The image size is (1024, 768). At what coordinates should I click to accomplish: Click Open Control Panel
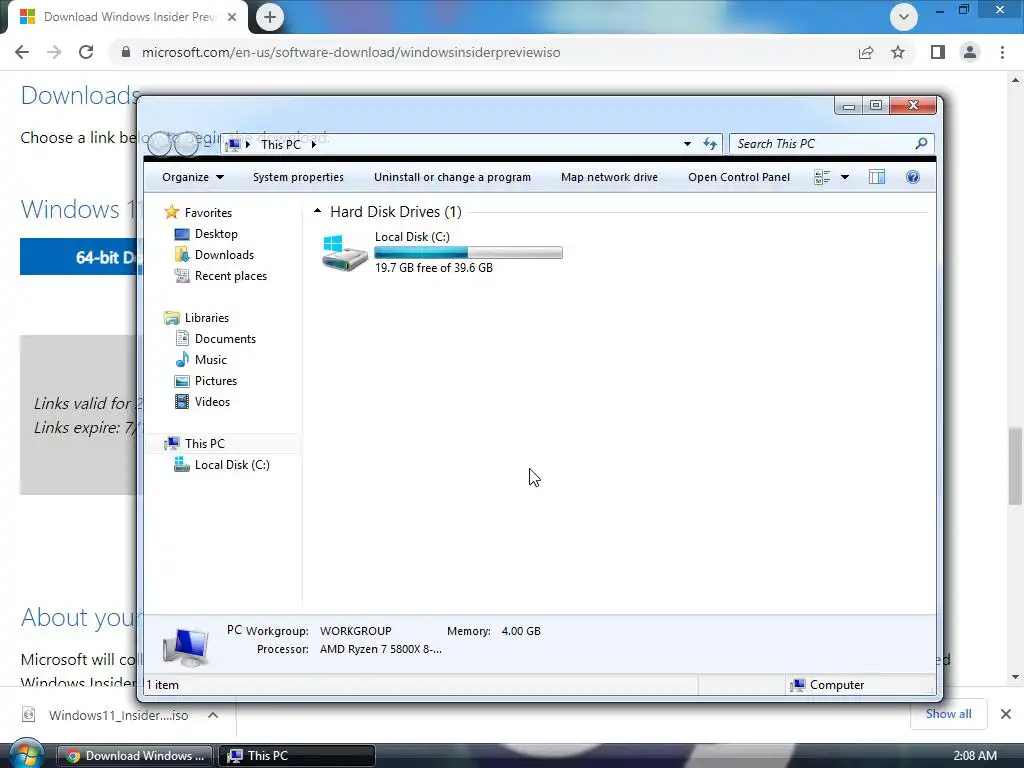pos(739,177)
